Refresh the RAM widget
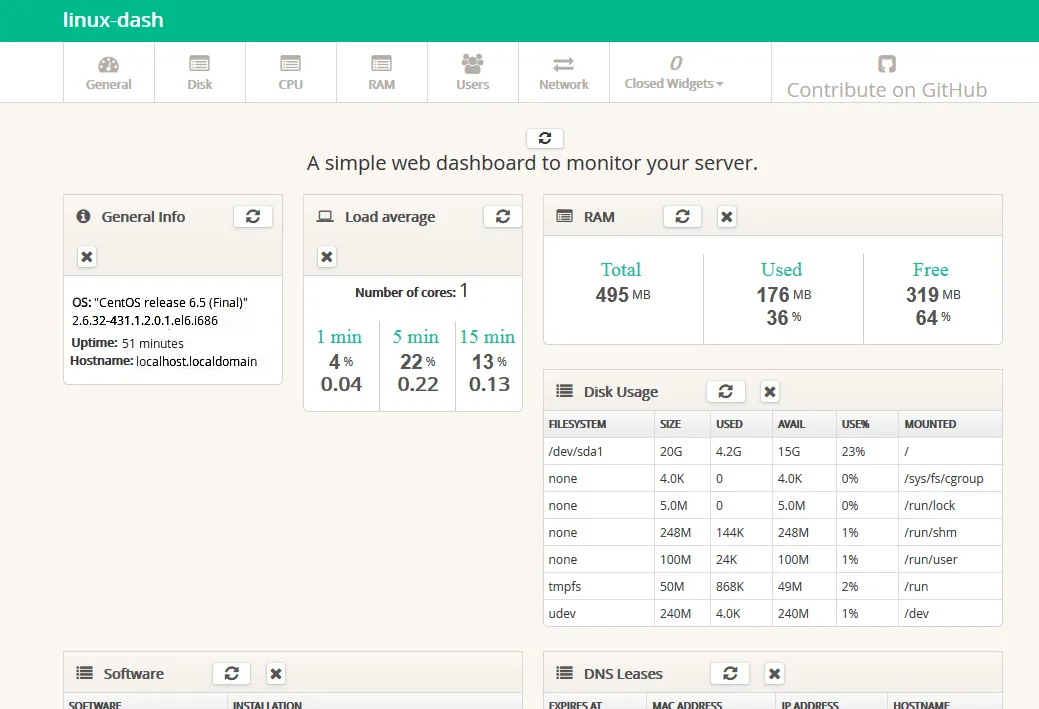This screenshot has width=1039, height=709. [682, 216]
